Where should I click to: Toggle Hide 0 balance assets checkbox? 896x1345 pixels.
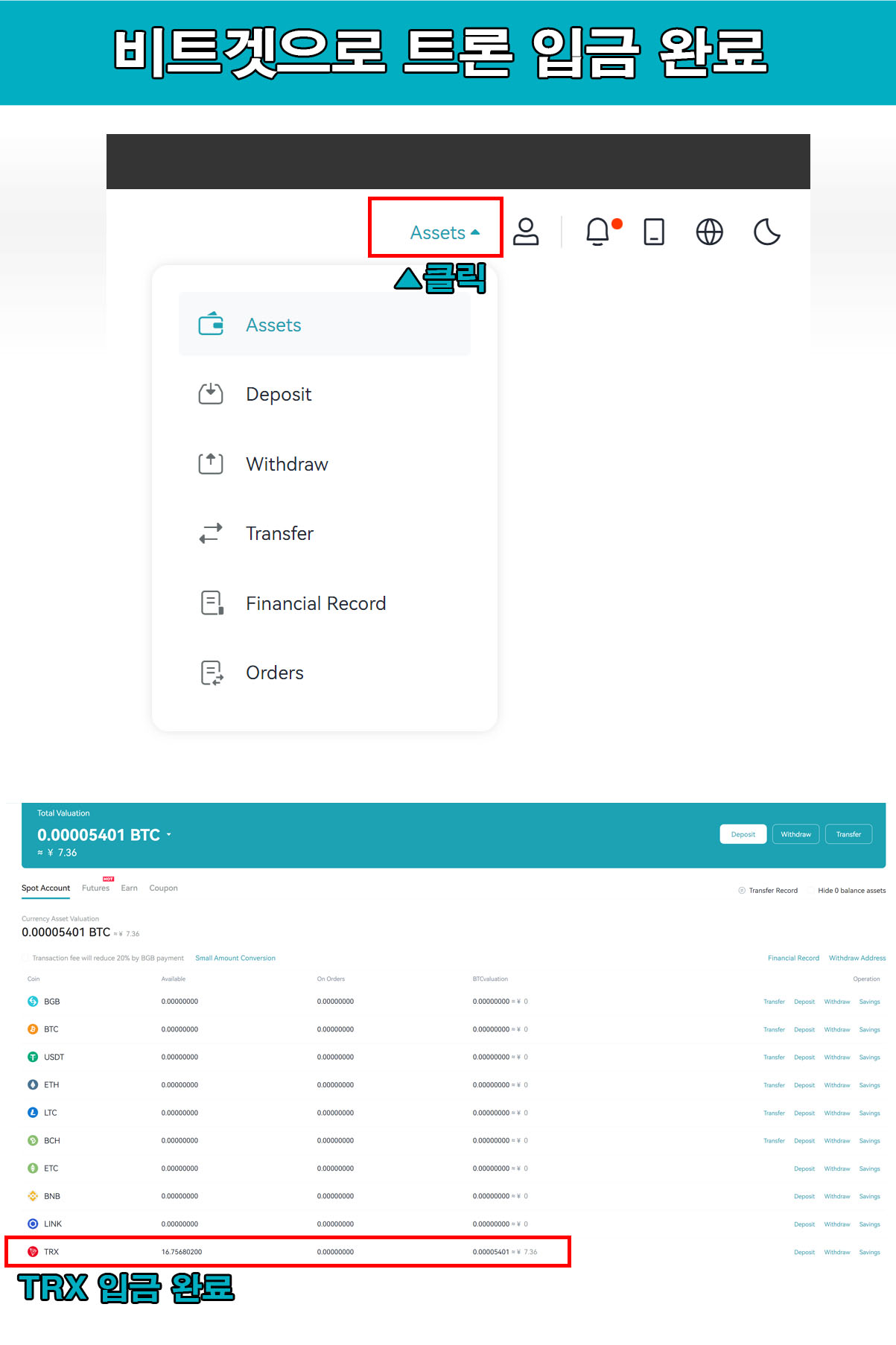(811, 891)
